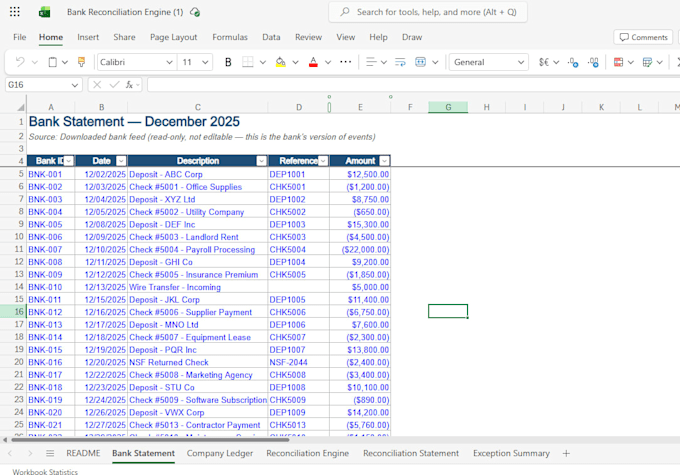Viewport: 680px width, 475px height.
Task: Open the Reference column filter
Action: point(323,161)
